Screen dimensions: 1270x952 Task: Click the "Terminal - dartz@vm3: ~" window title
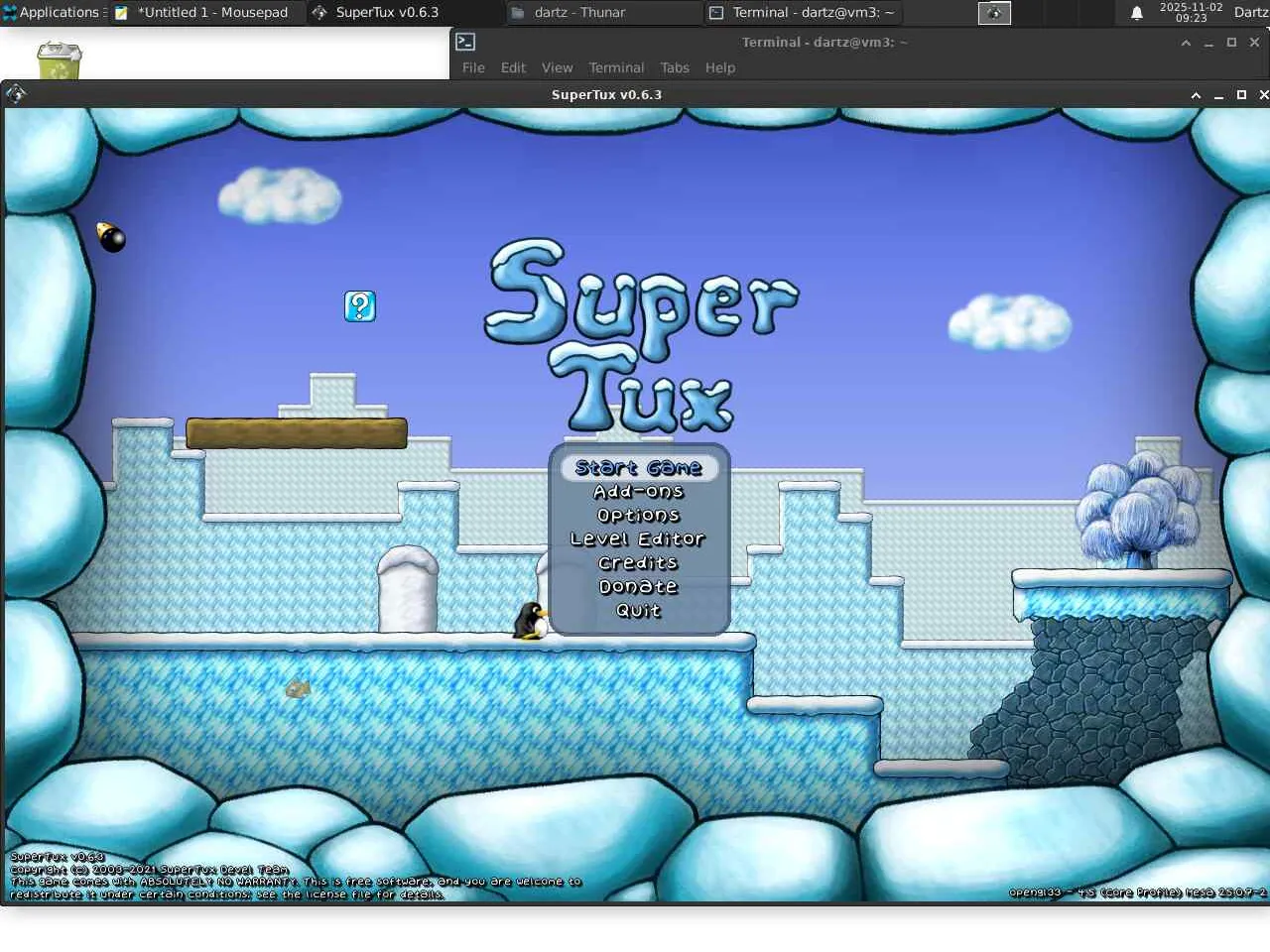(825, 43)
